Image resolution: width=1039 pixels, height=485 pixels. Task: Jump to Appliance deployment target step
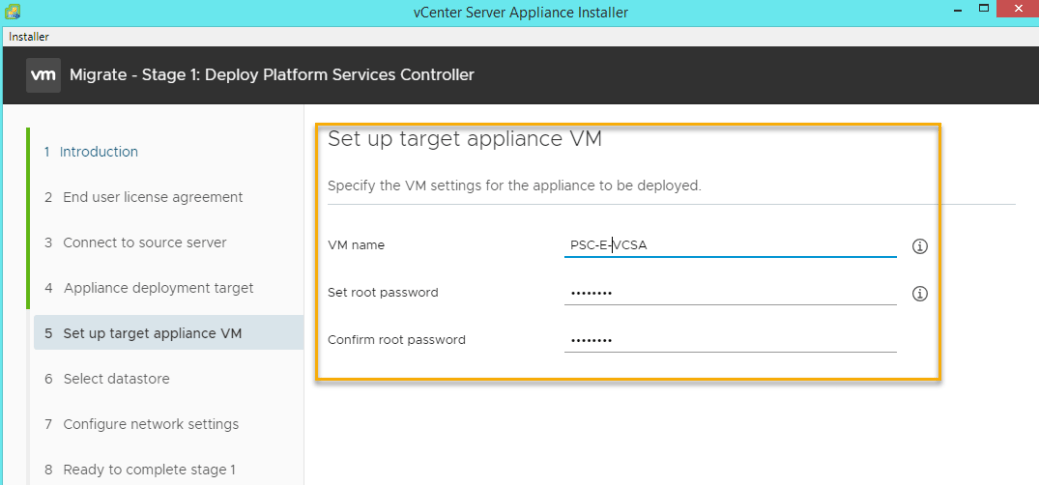(x=158, y=288)
